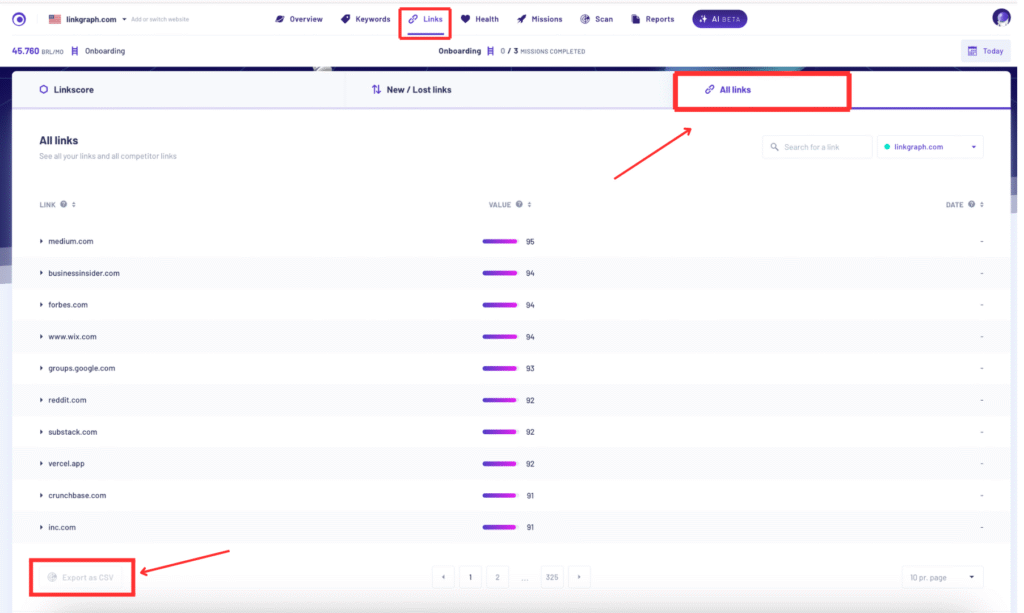
Task: Expand the medium.com row
Action: tap(41, 242)
